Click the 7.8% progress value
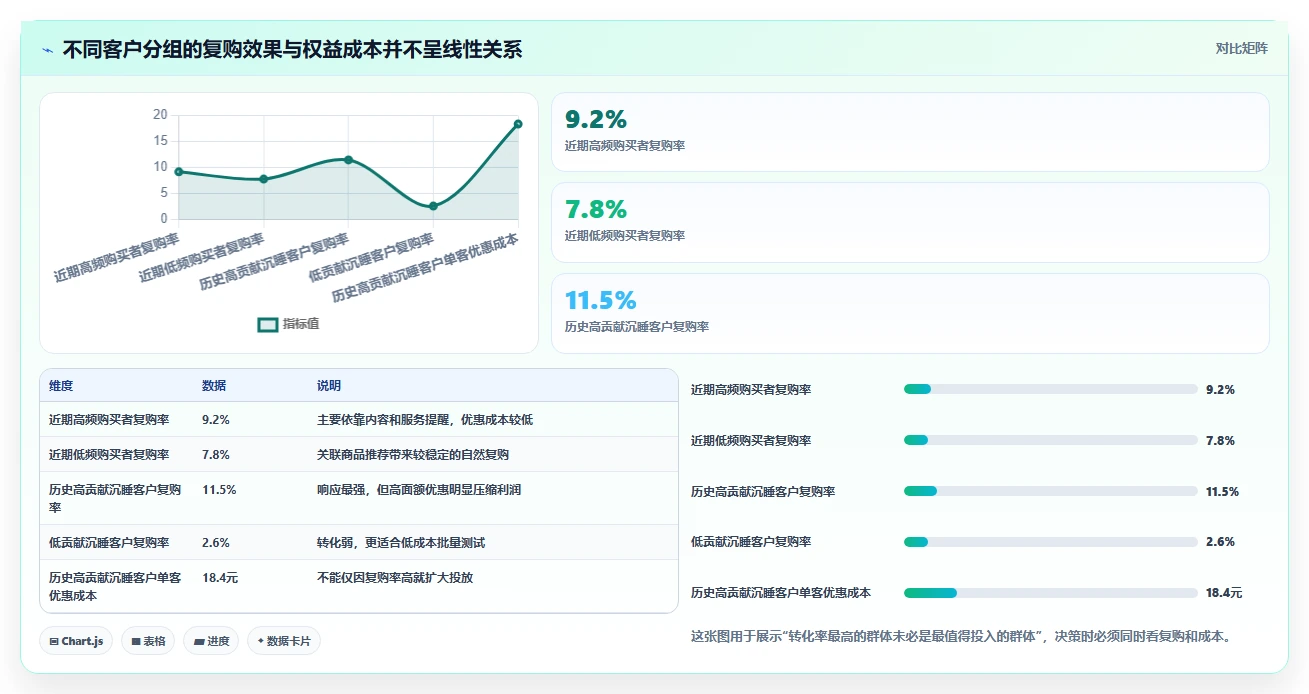The width and height of the screenshot is (1309, 694). pos(1220,441)
